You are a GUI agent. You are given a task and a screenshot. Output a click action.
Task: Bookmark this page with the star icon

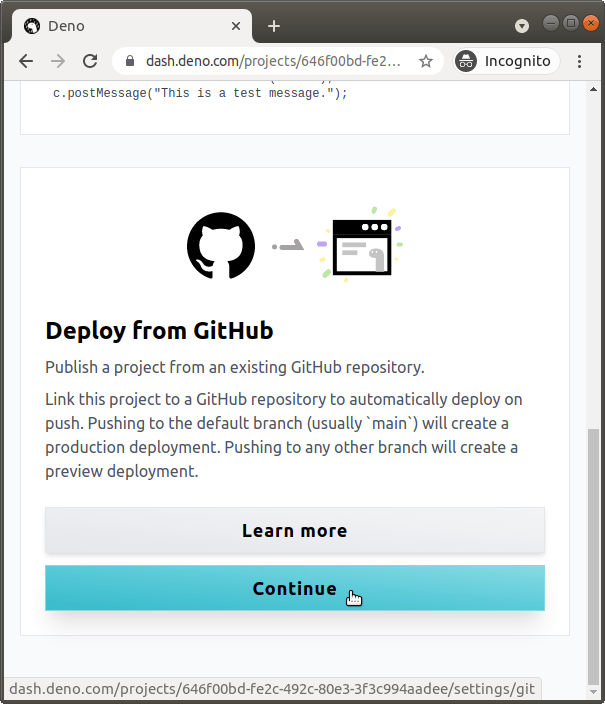pos(426,61)
